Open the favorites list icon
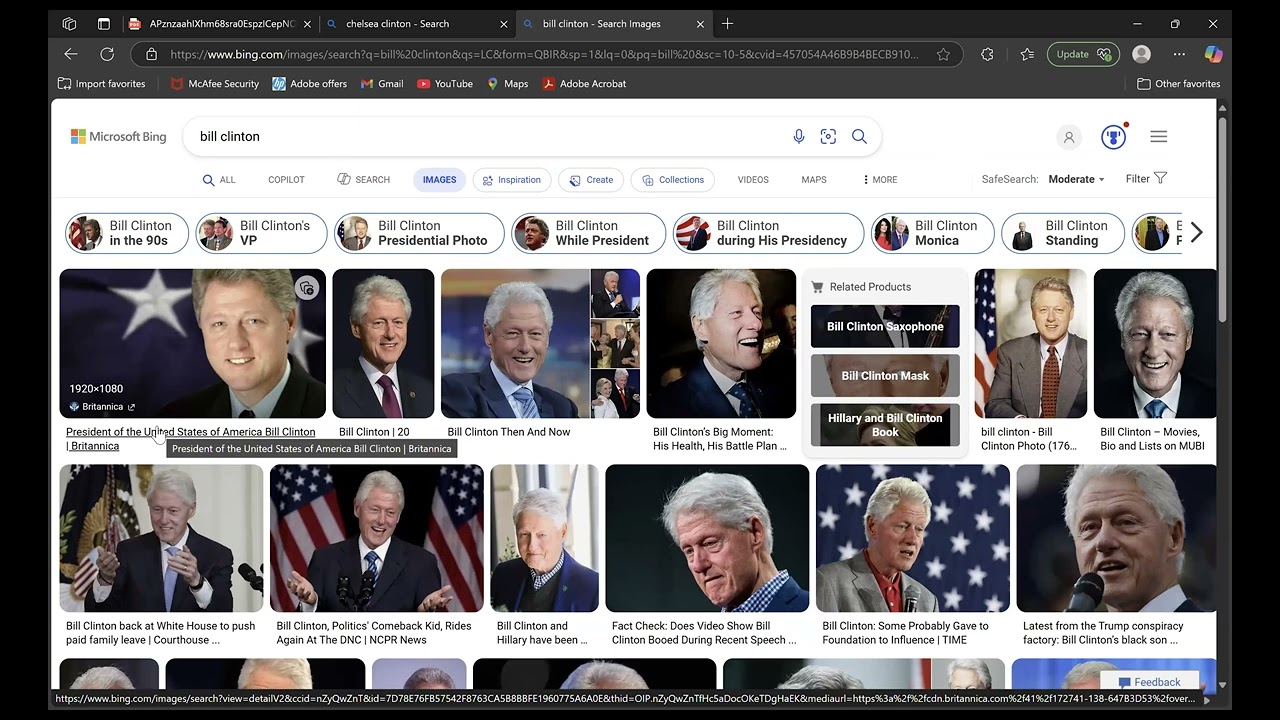Screen dimensions: 1280x720 (1027, 54)
